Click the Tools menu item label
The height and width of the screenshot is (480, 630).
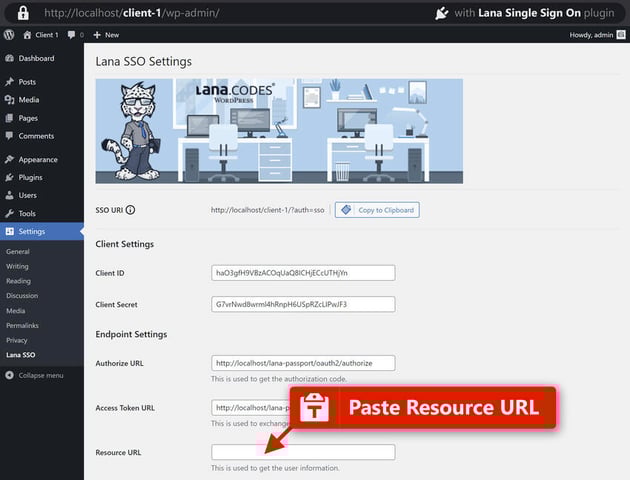[27, 213]
